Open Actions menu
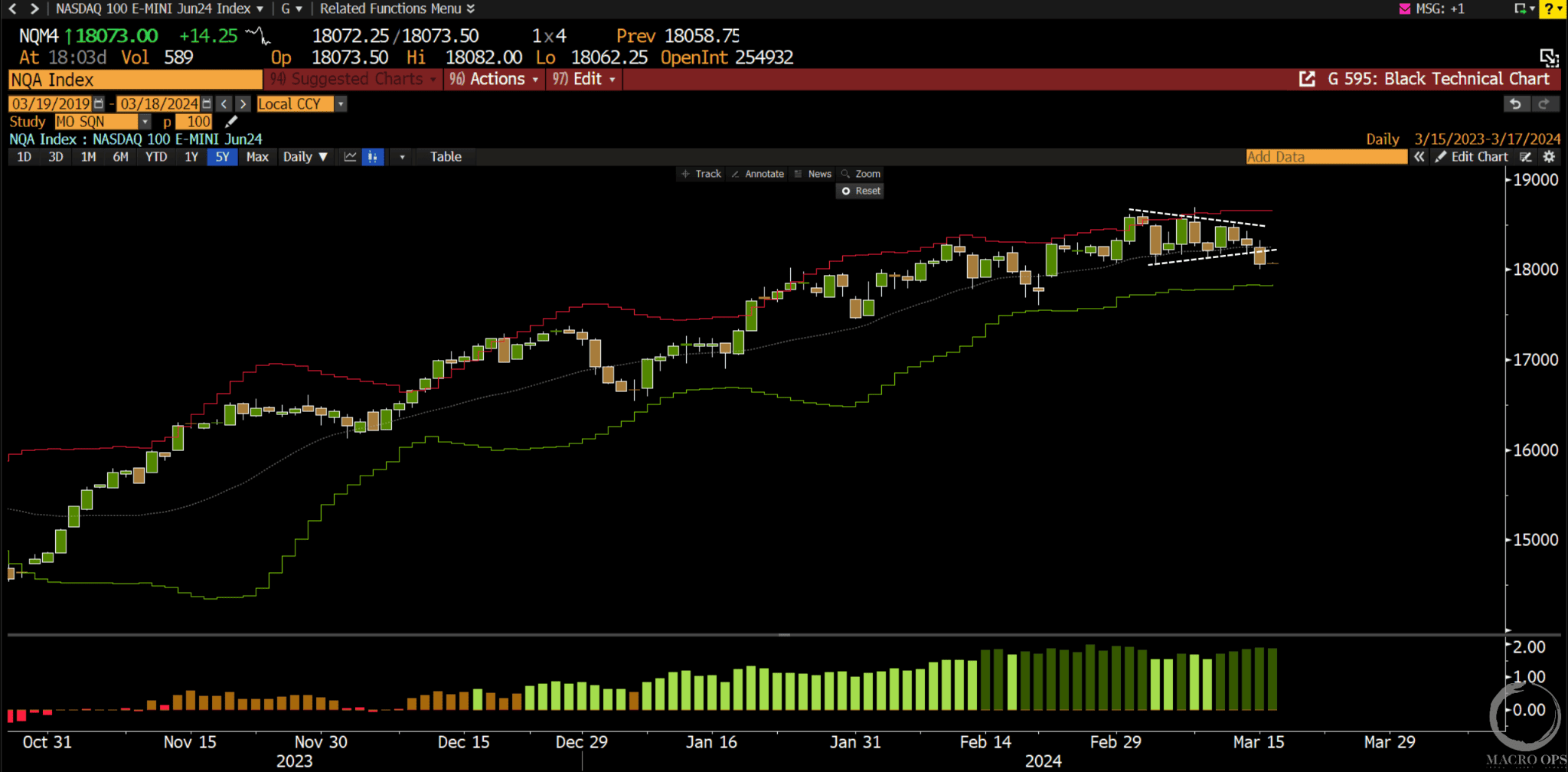 tap(494, 79)
